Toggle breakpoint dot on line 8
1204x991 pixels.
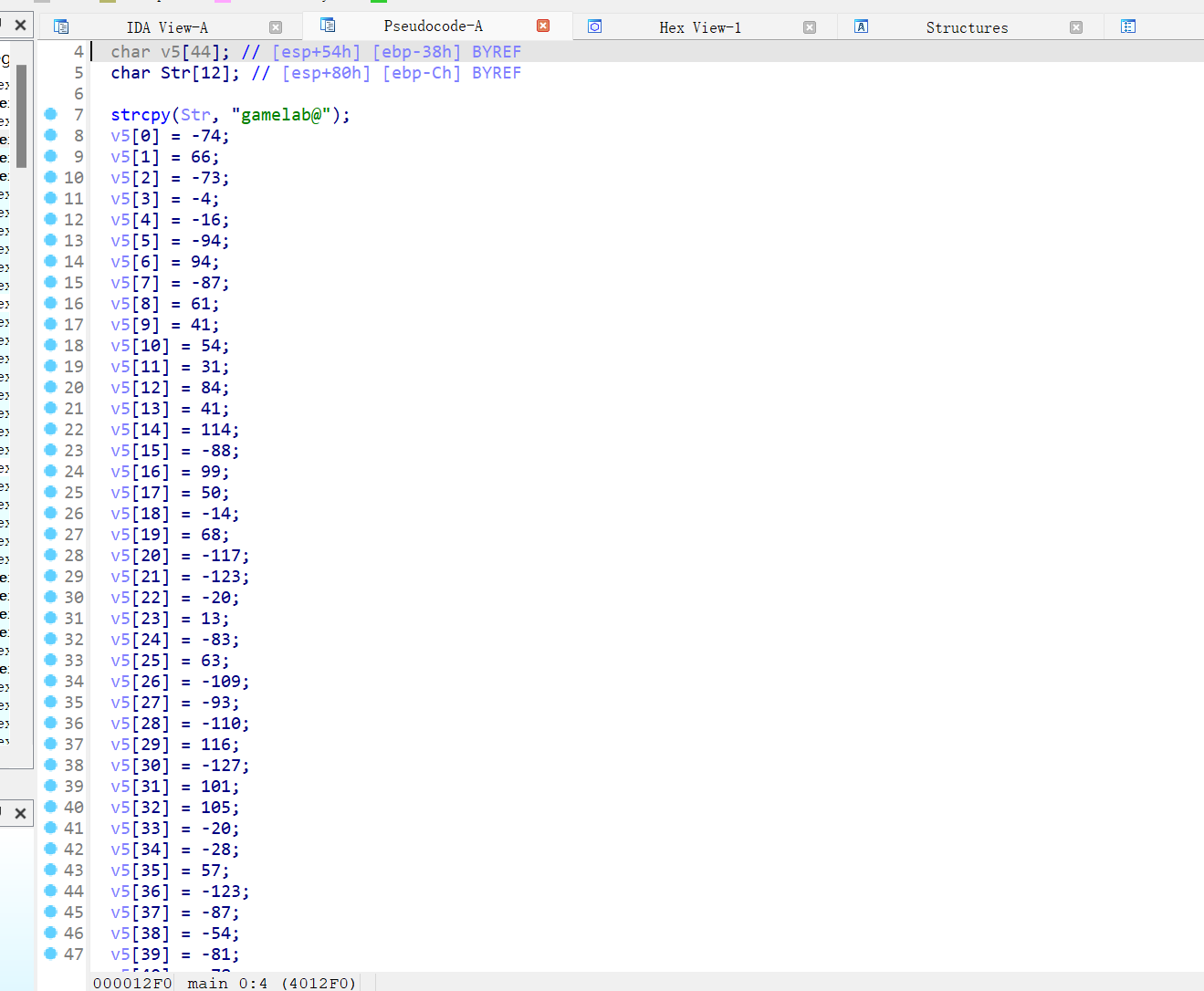(x=51, y=135)
